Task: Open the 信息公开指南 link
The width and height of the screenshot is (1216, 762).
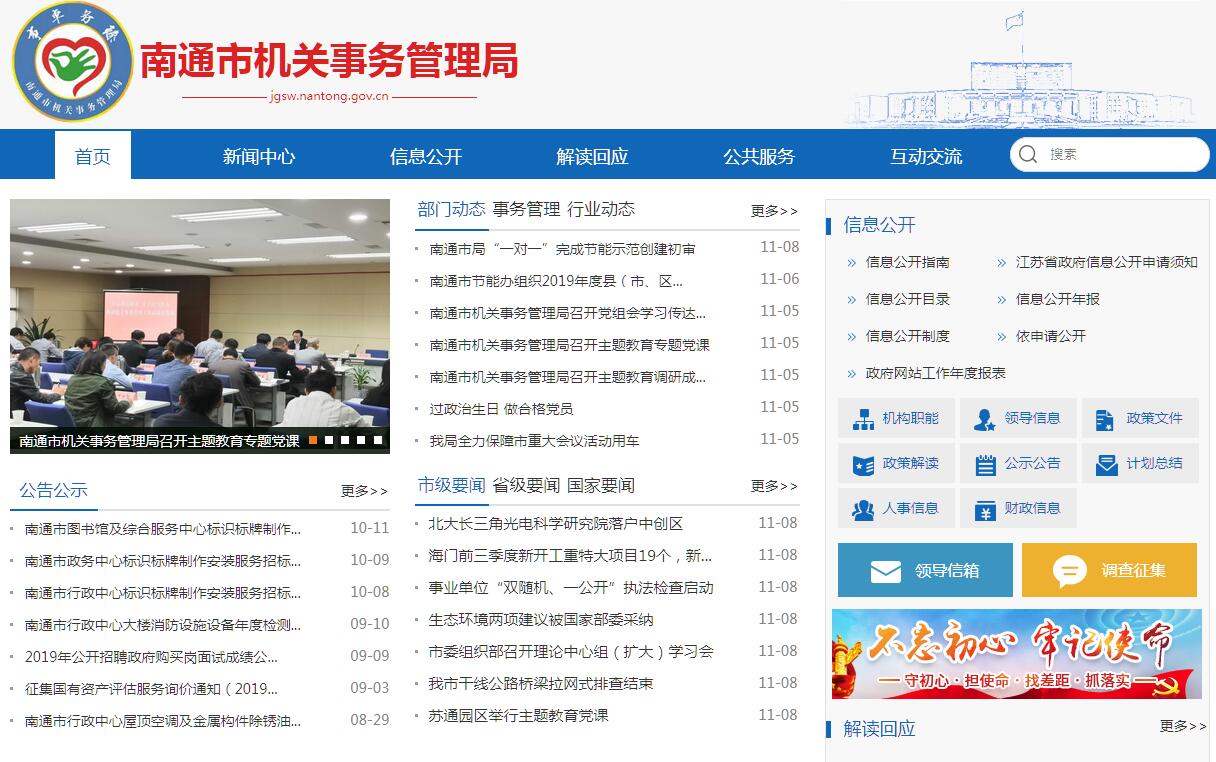Action: tap(907, 262)
